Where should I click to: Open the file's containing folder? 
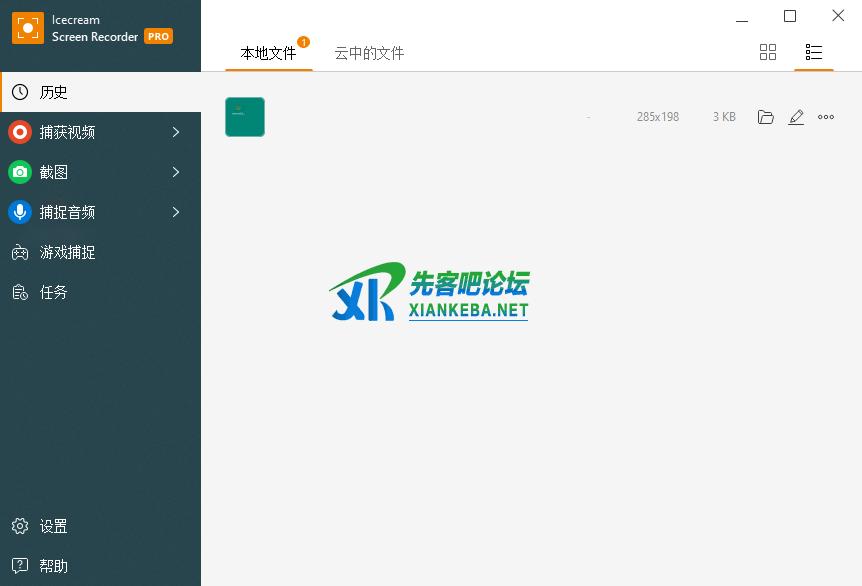[x=766, y=117]
